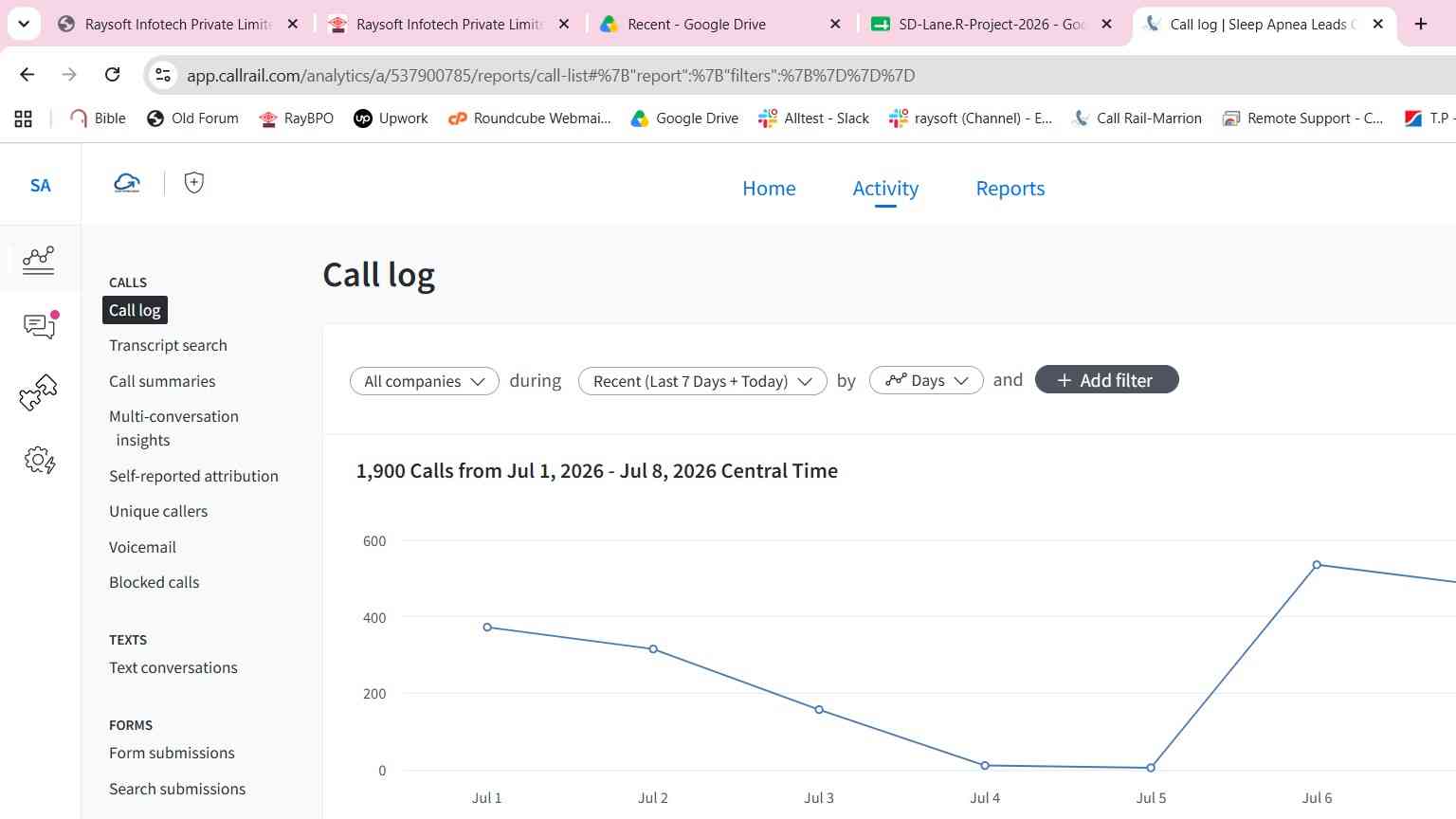Image resolution: width=1456 pixels, height=819 pixels.
Task: Click the cloud logo icon near SA
Action: point(127,183)
